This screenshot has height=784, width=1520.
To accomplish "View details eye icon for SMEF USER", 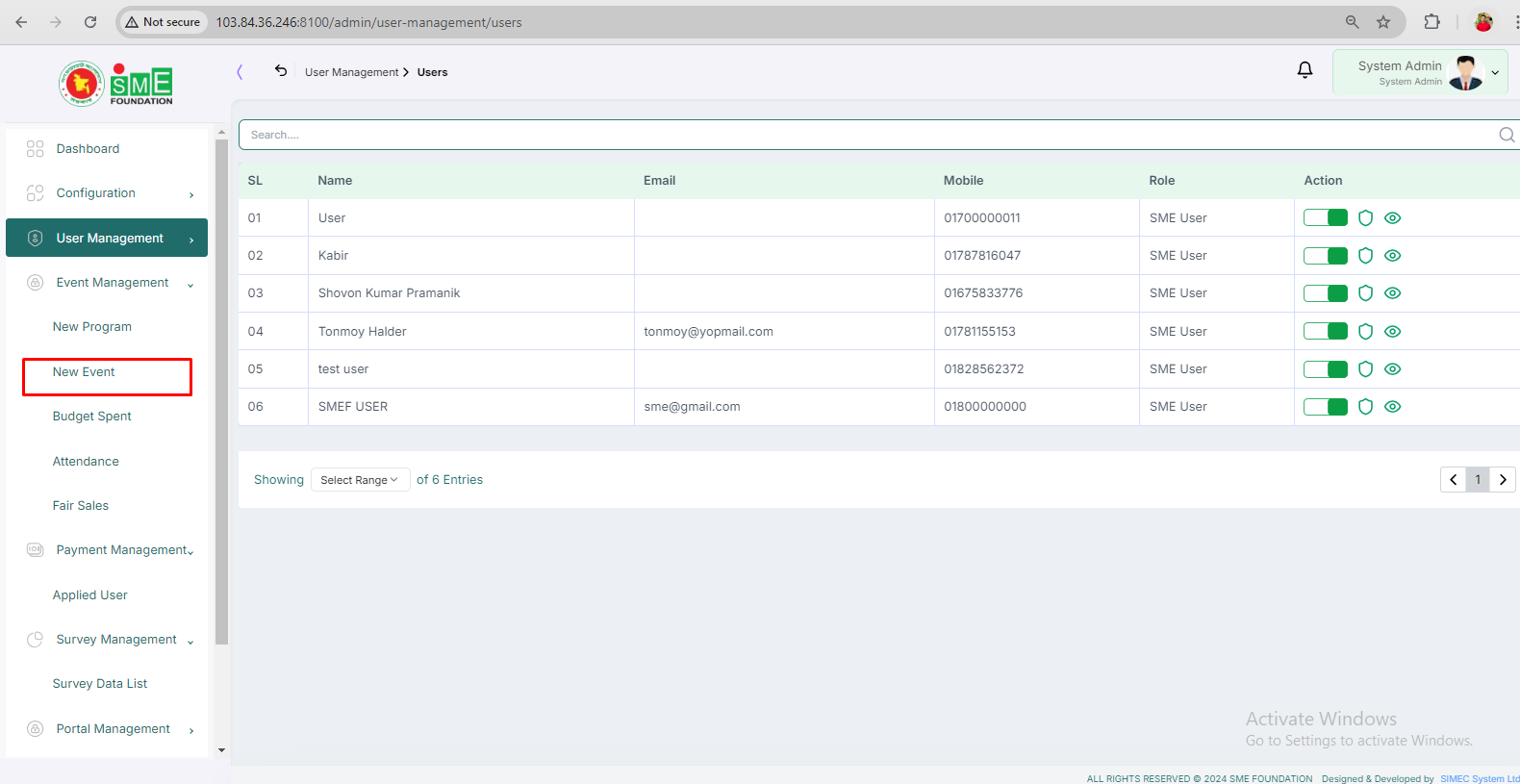I will (1392, 407).
